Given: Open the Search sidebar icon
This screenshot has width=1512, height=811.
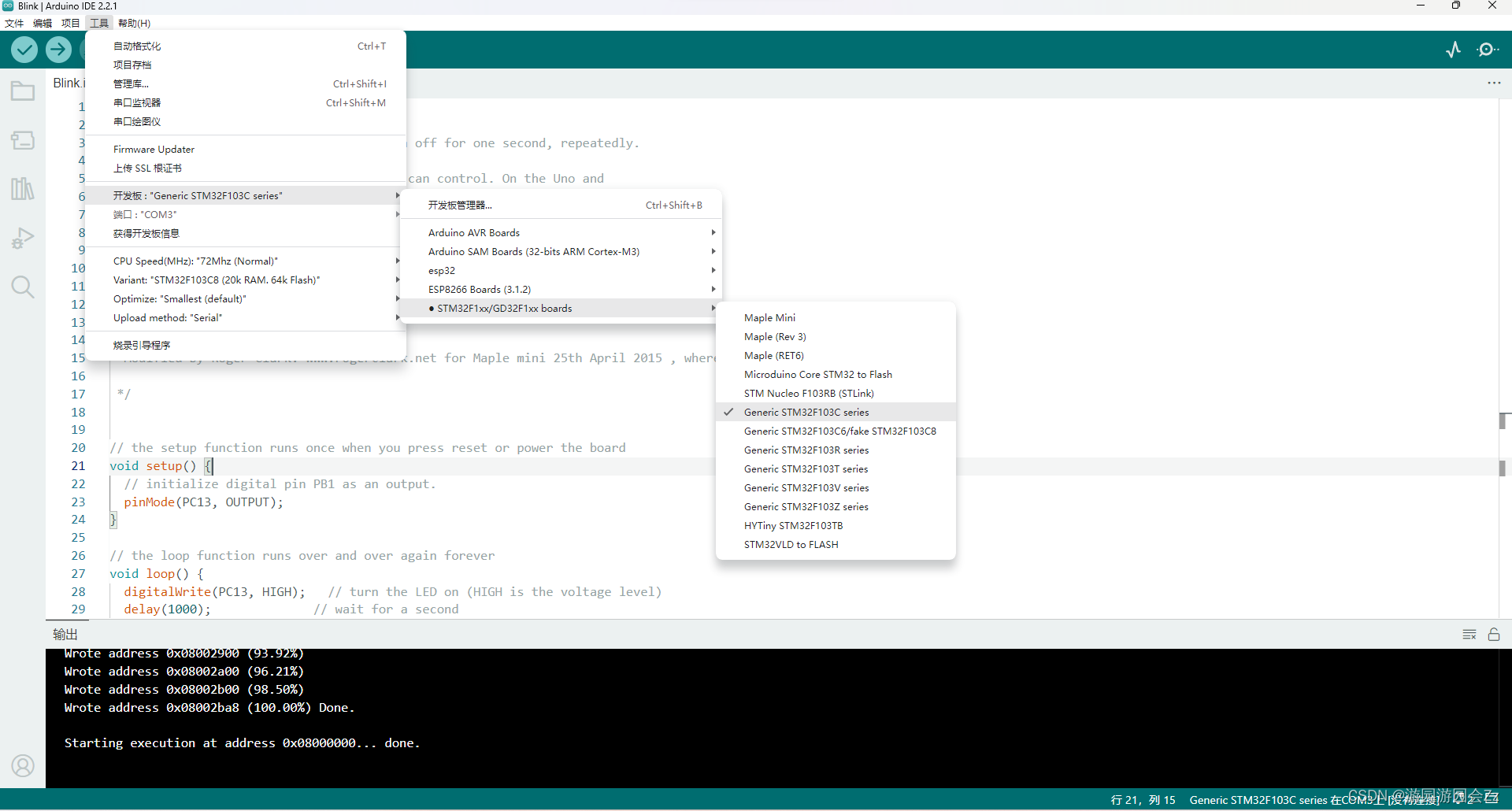Looking at the screenshot, I should click(23, 287).
